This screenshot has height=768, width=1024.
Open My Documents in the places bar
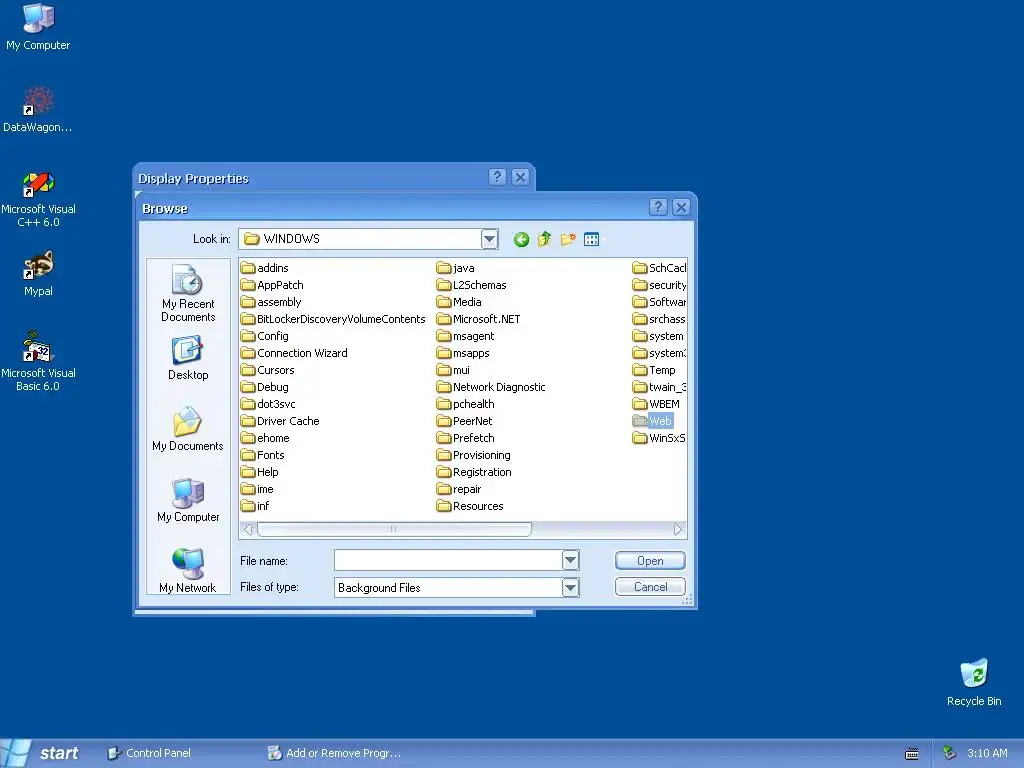coord(188,429)
